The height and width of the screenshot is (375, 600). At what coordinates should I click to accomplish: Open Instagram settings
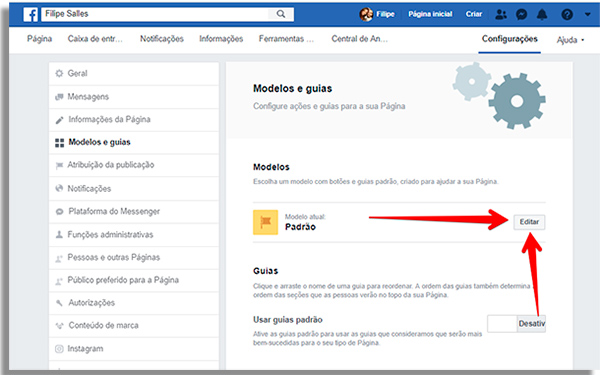(134, 349)
